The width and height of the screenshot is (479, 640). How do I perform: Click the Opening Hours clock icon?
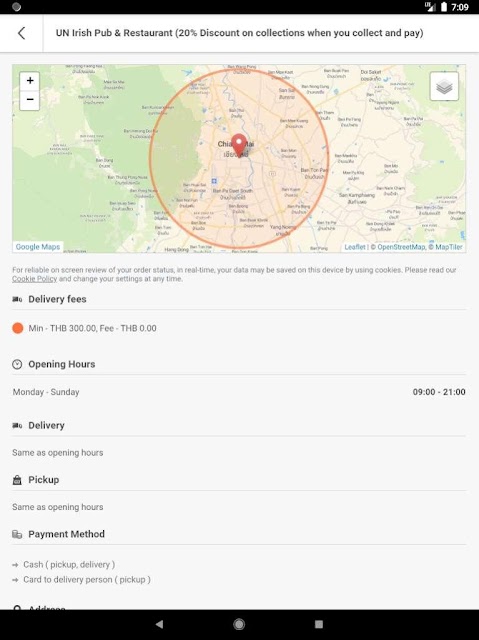click(x=17, y=364)
